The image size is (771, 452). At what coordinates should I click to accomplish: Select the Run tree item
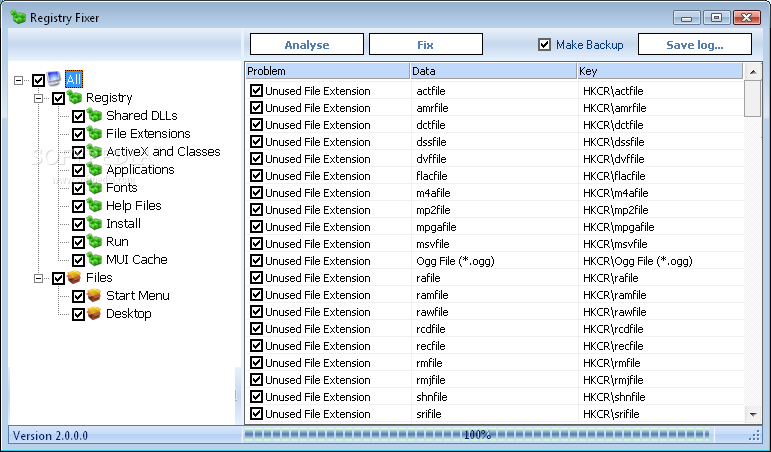tap(118, 241)
